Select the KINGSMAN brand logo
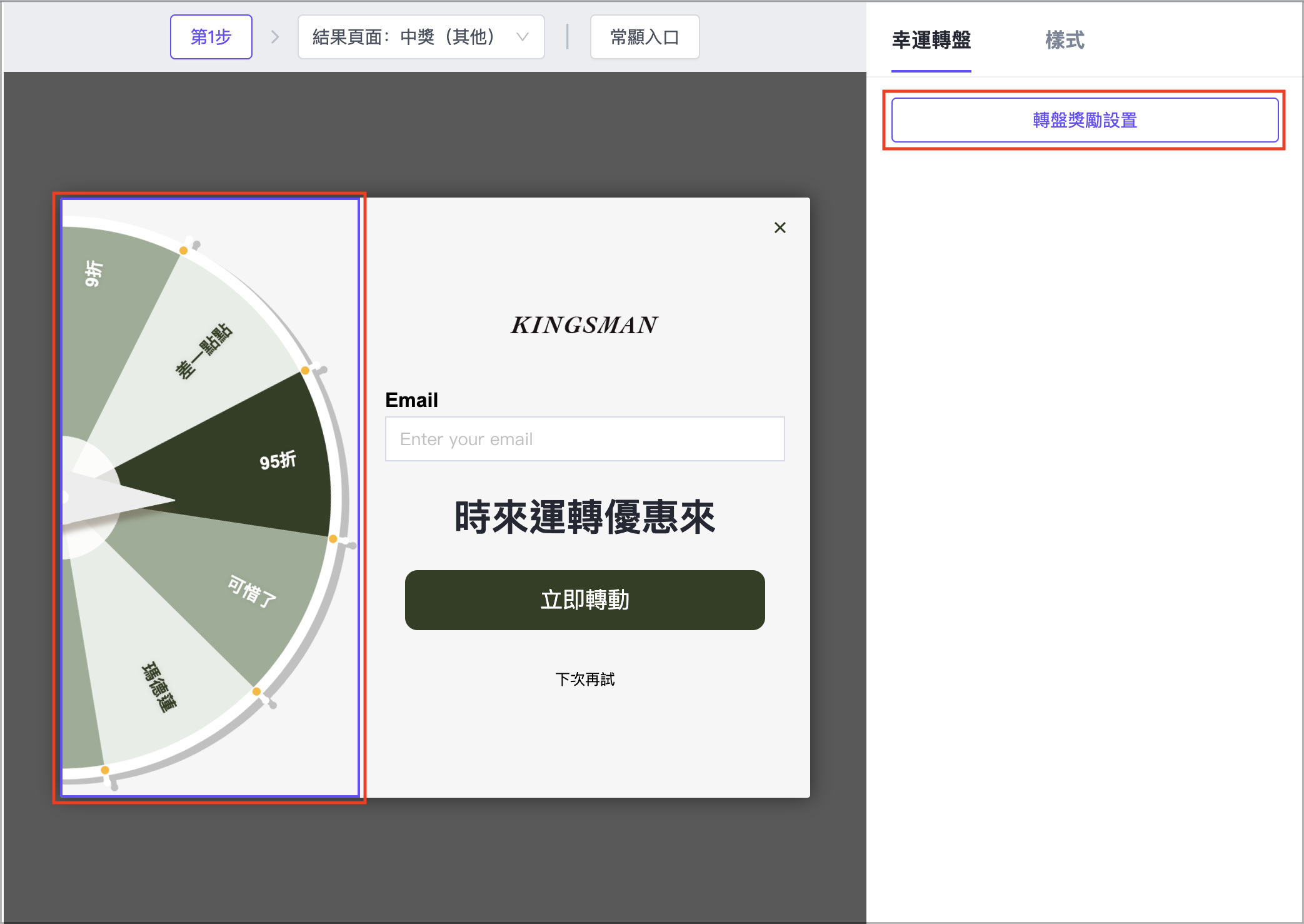 (584, 325)
